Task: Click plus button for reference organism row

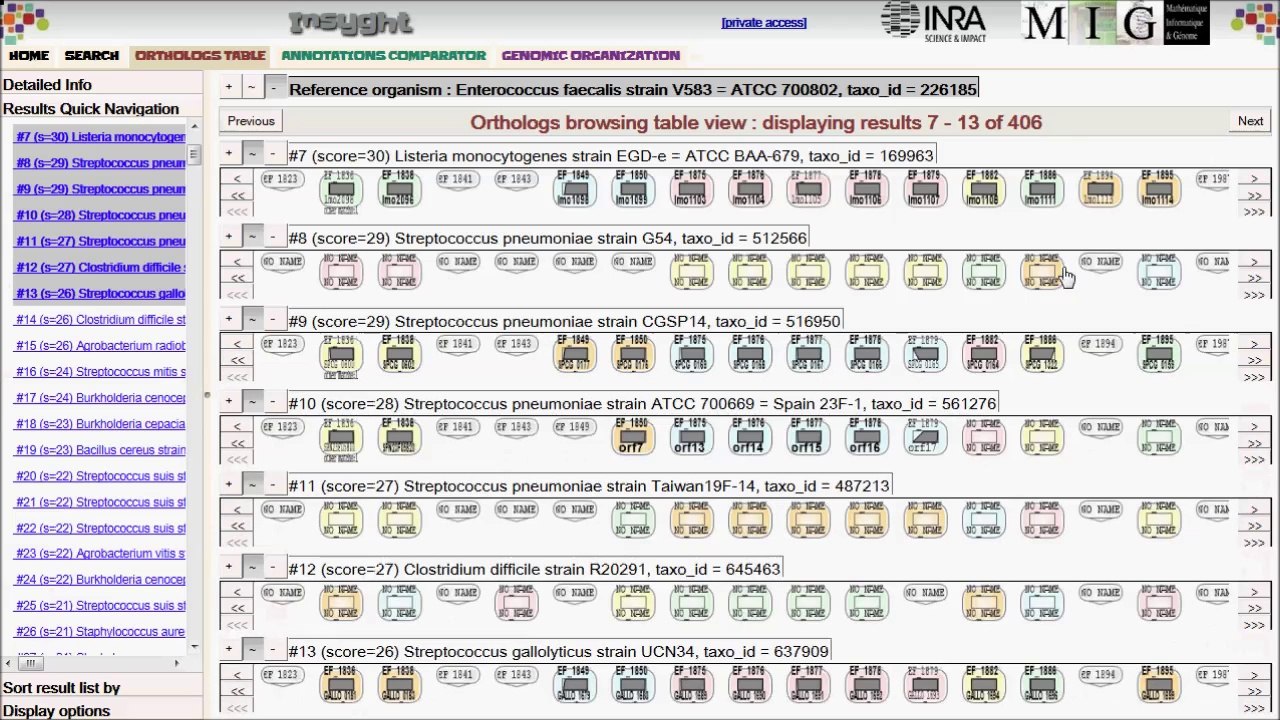Action: 229,87
